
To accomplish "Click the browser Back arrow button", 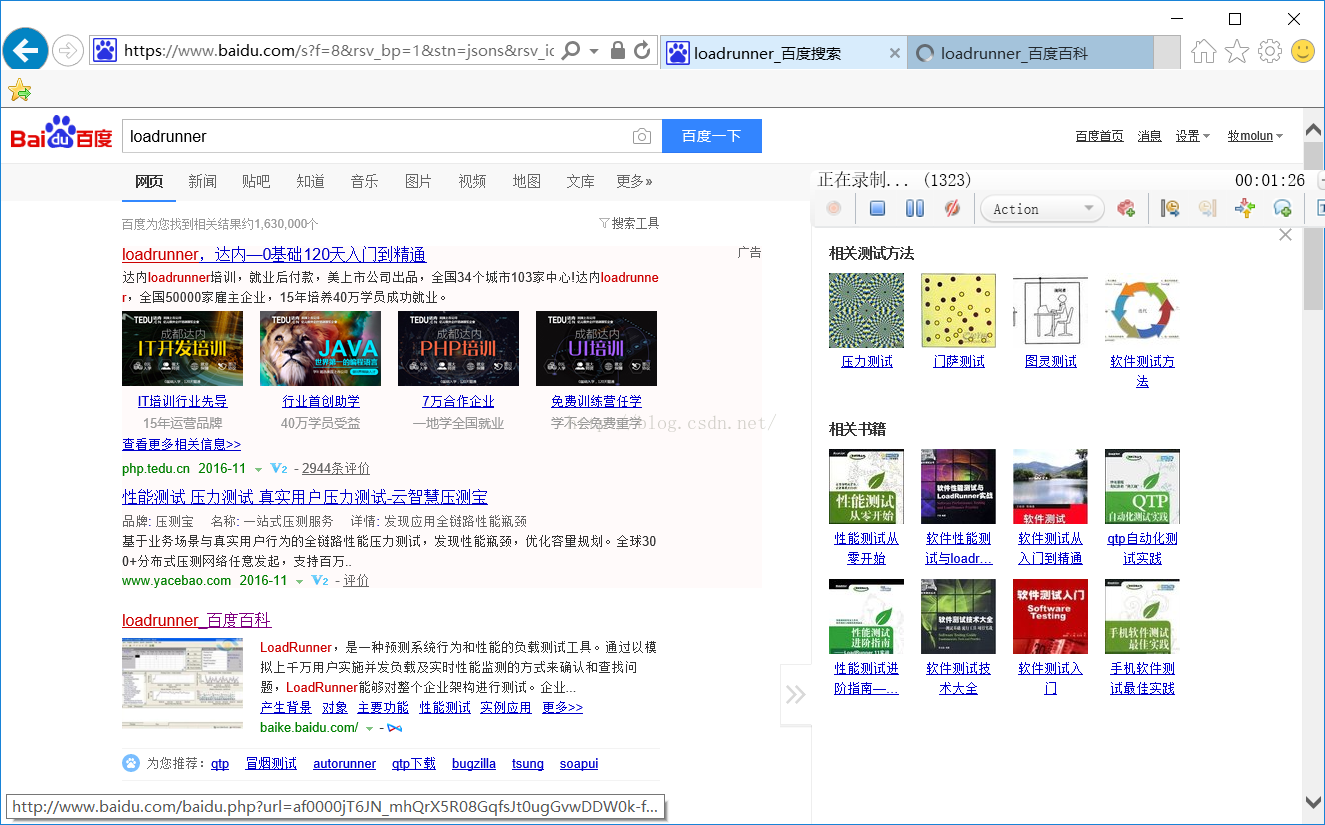I will (25, 50).
